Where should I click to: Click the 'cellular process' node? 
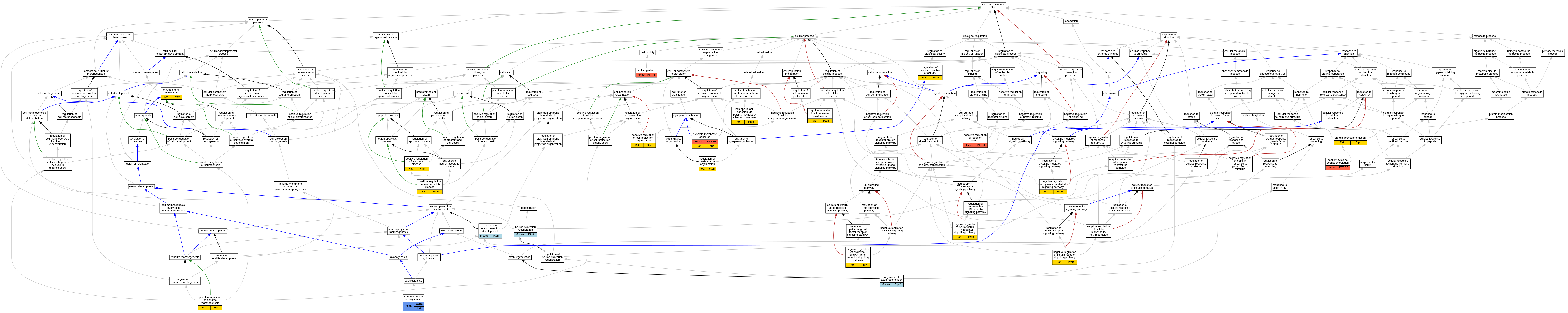coord(804,36)
